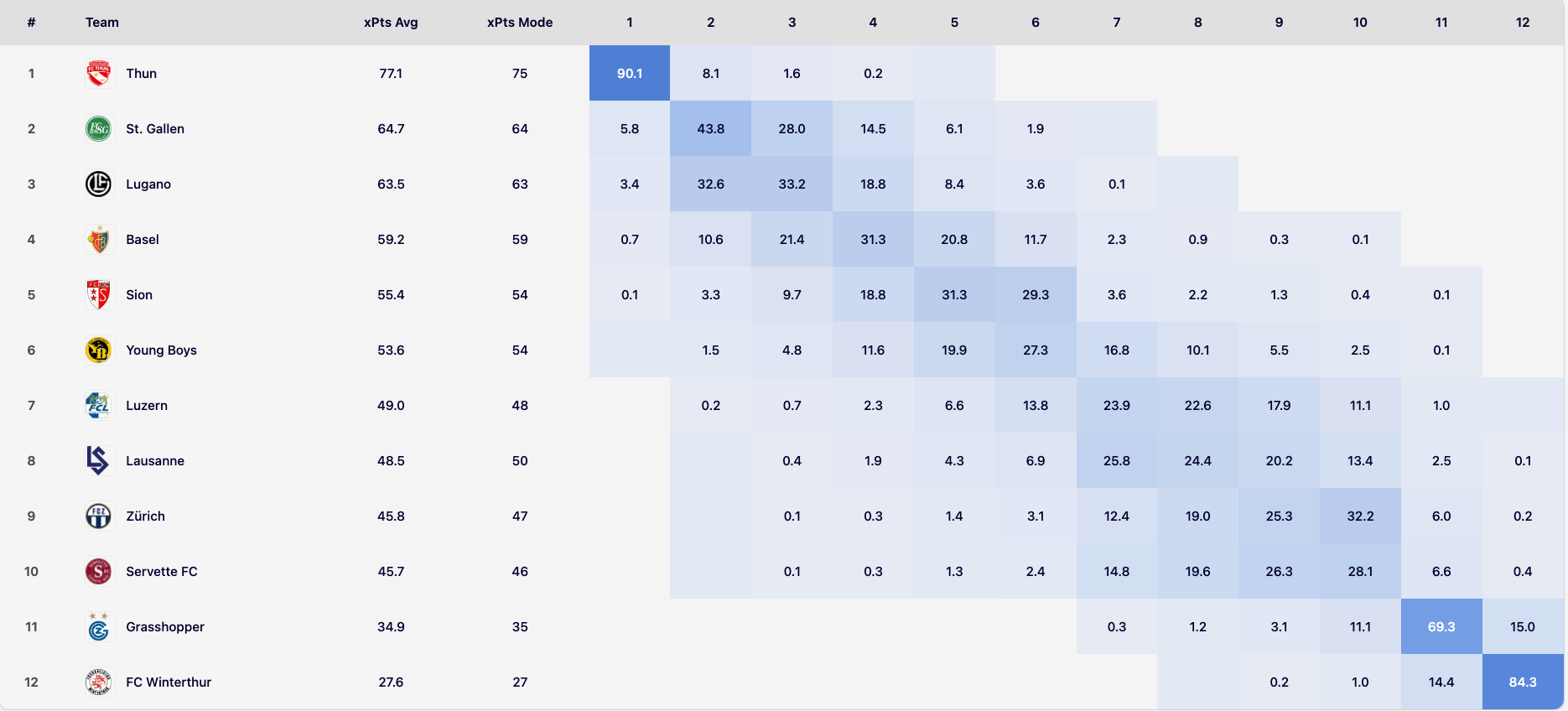Select FC Winterthur's 84.3 probability cell
1568x711 pixels.
[1523, 682]
